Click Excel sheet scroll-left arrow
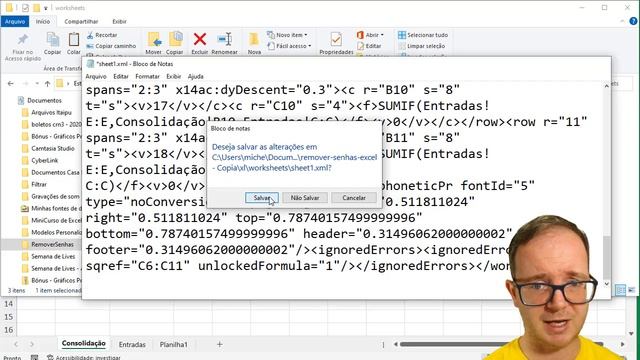 (16, 344)
